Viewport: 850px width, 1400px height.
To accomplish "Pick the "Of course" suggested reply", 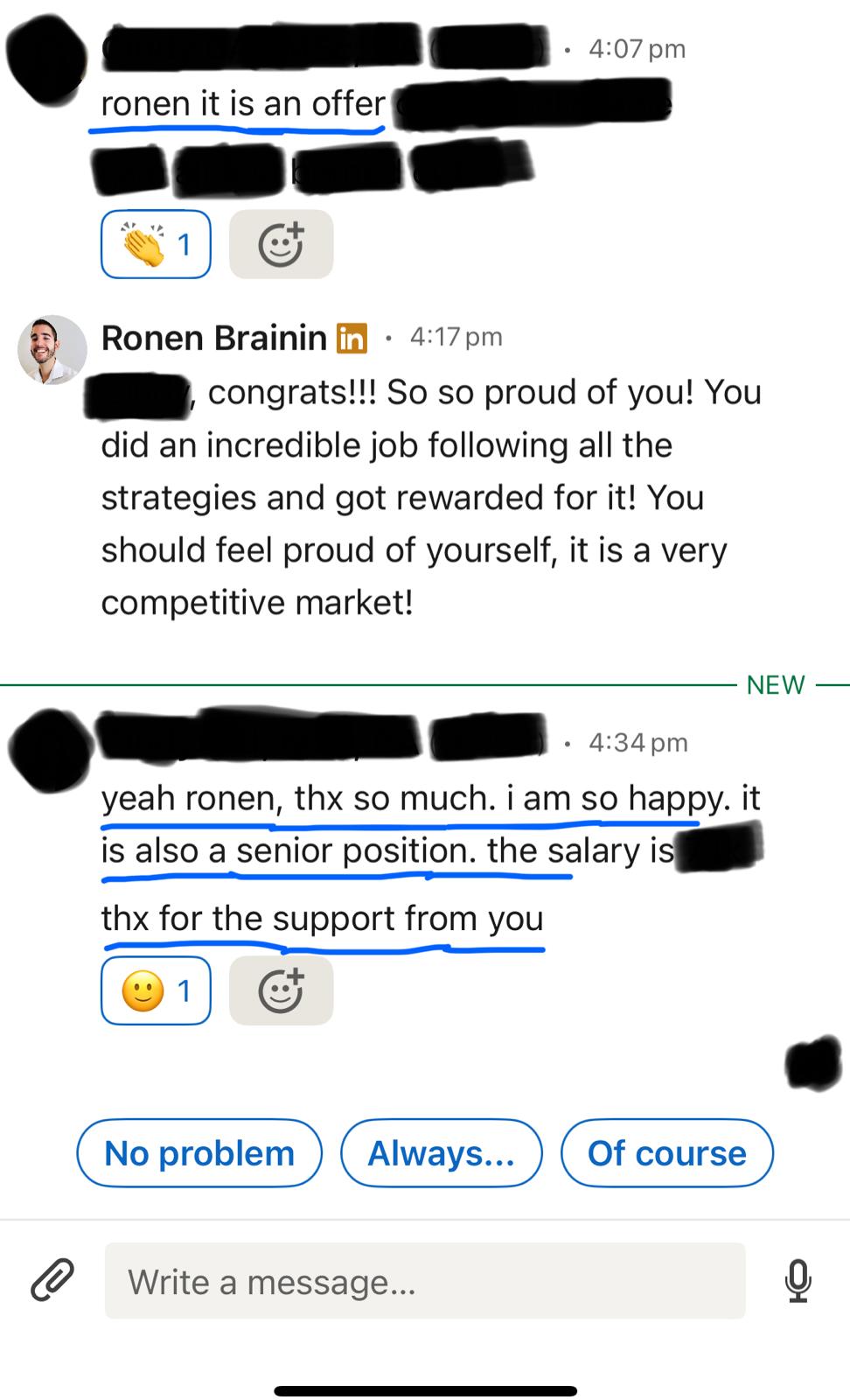I will pos(666,1153).
